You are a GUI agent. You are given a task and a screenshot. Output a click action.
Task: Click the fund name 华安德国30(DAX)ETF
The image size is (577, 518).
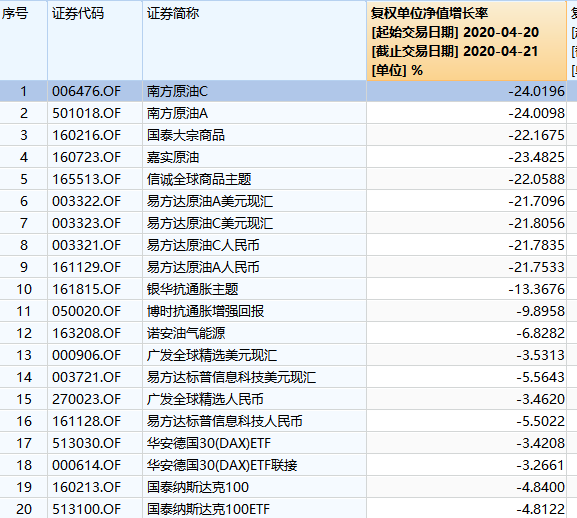click(x=209, y=443)
